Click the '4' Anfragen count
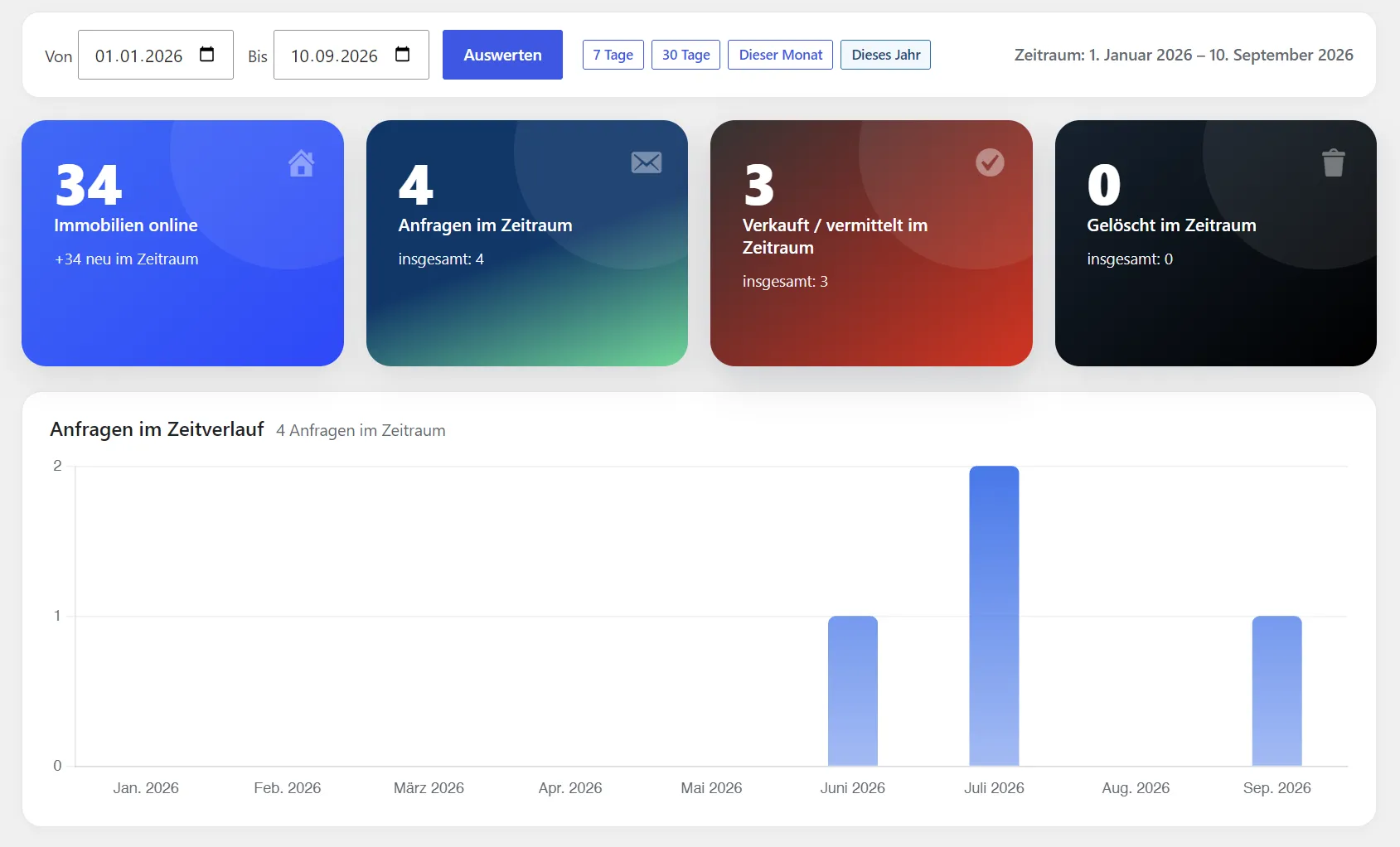This screenshot has width=1400, height=847. point(416,185)
